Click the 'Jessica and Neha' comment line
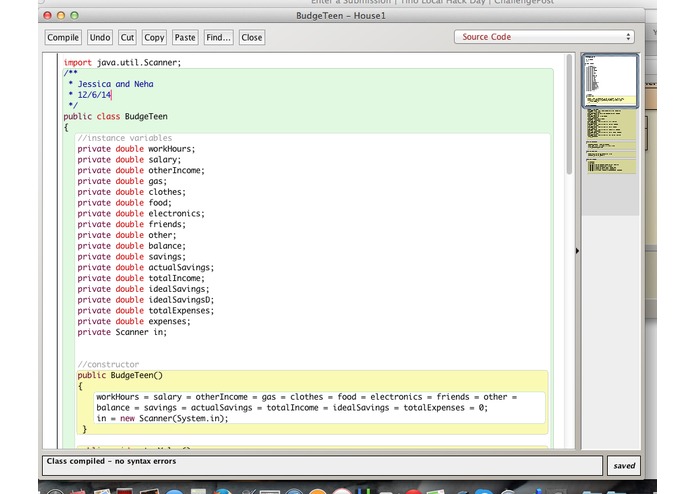 tap(116, 84)
